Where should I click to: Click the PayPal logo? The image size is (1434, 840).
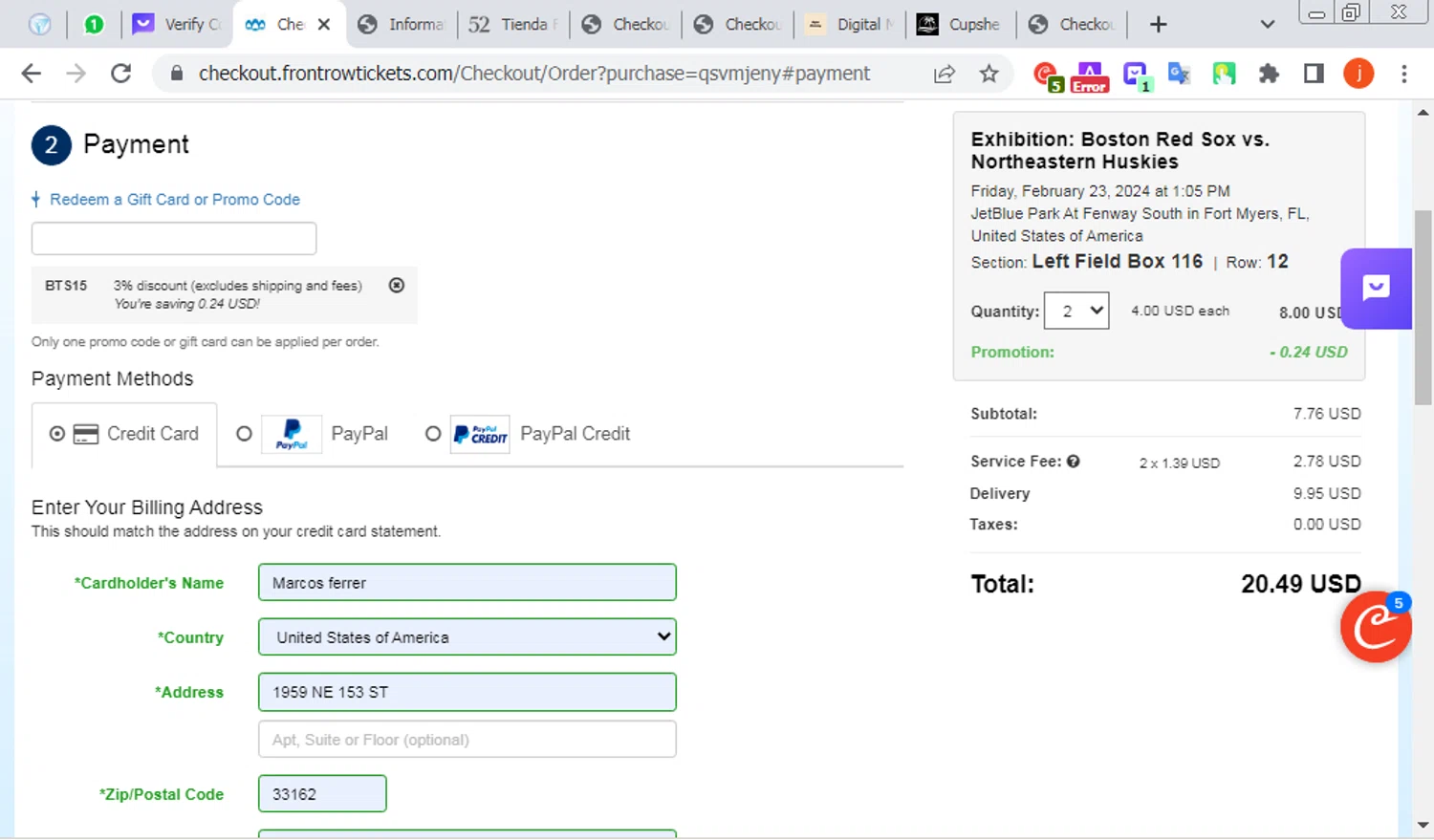292,434
